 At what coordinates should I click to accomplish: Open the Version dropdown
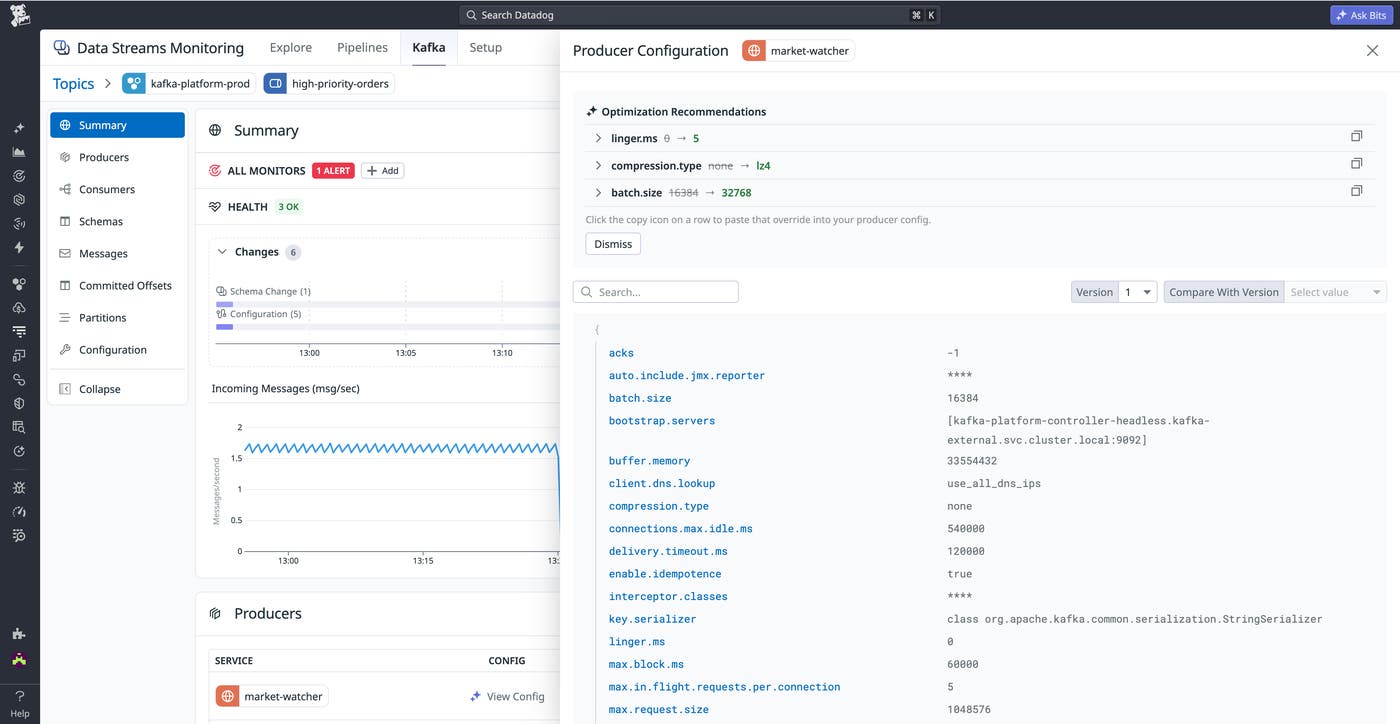1138,292
